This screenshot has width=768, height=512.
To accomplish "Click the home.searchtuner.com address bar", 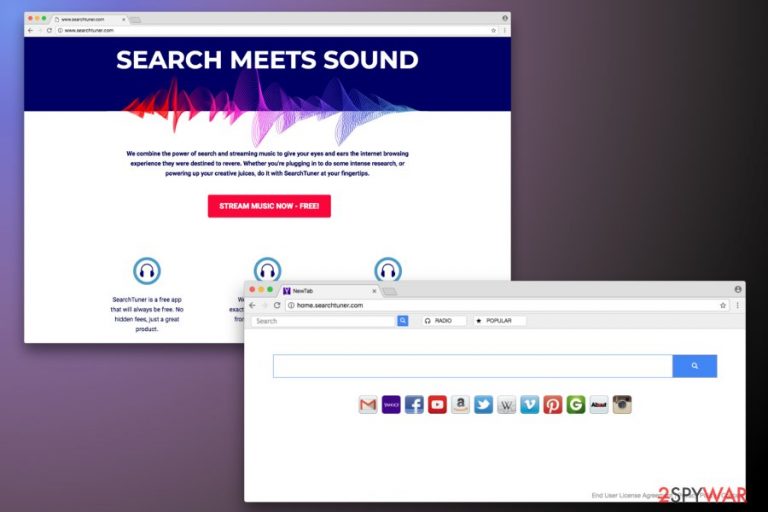I will tap(507, 305).
